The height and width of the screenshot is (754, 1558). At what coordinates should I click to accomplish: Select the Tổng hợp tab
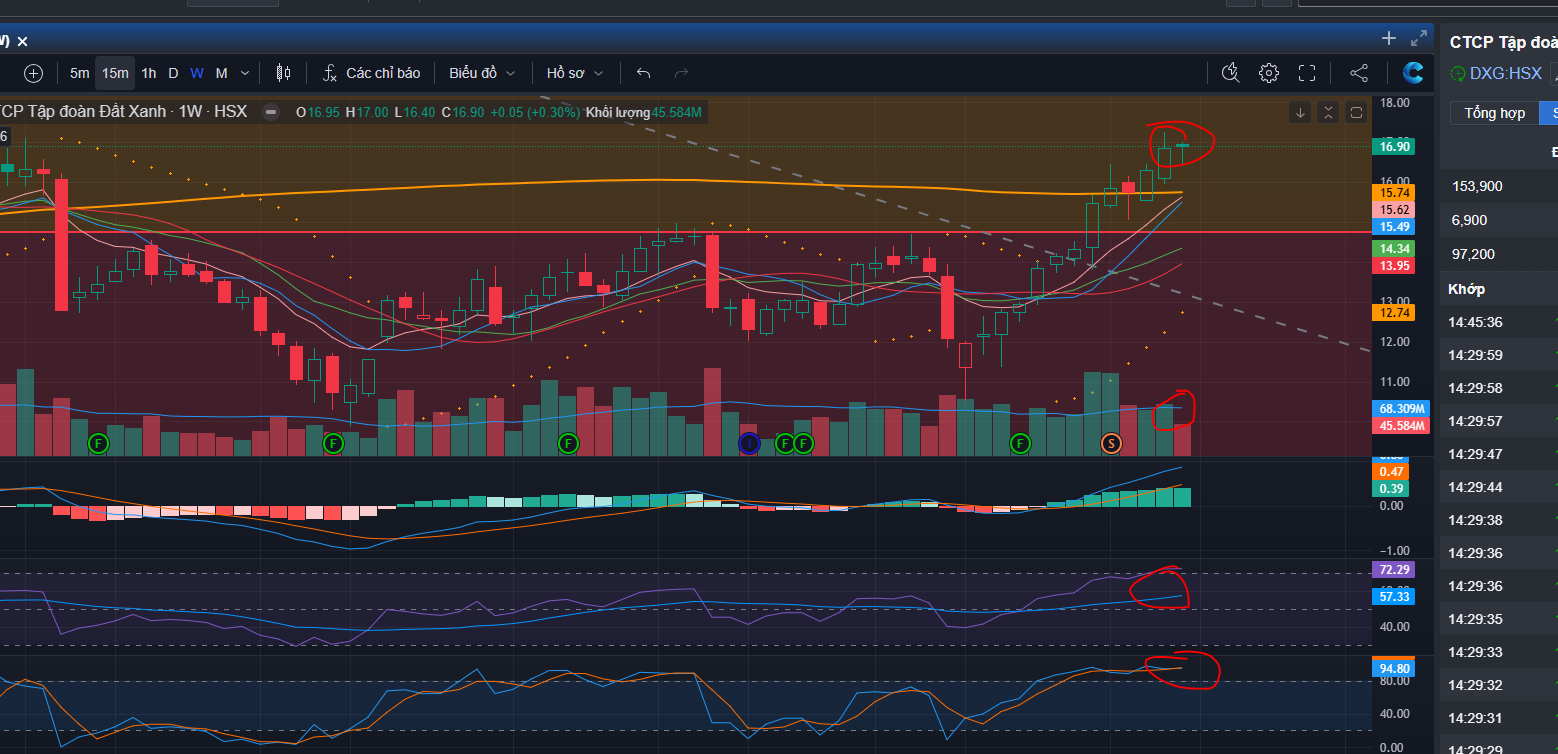coord(1495,113)
